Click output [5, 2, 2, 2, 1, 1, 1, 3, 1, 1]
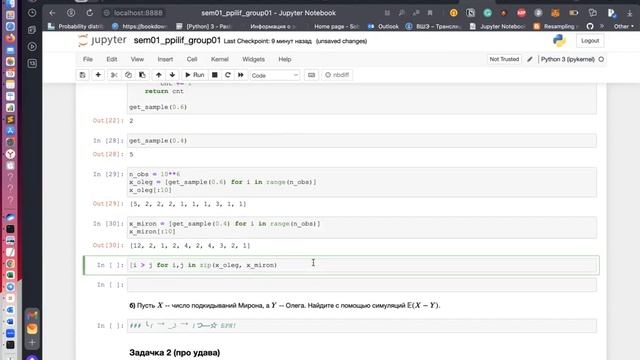 [x=188, y=204]
